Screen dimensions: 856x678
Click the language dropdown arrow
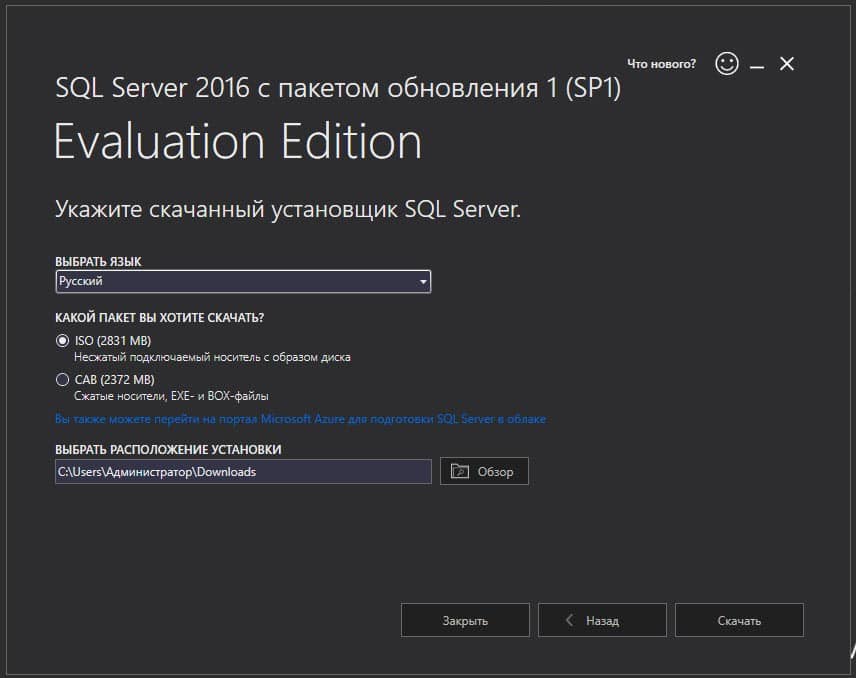click(421, 281)
